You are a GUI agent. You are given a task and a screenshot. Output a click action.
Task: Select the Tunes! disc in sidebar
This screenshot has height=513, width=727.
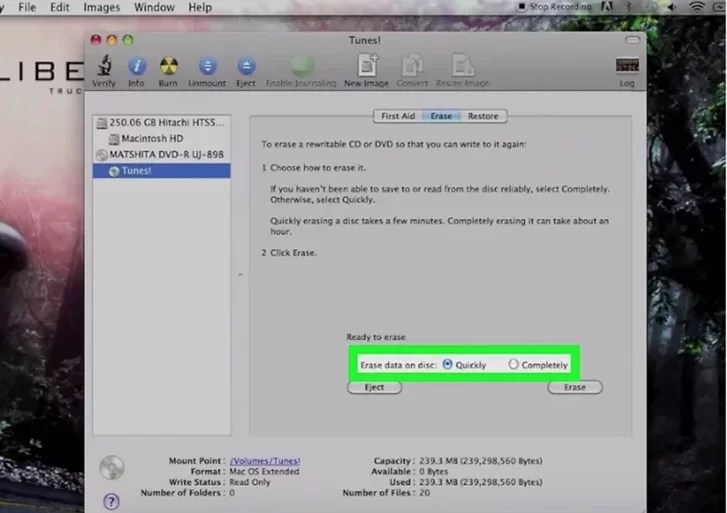[161, 171]
